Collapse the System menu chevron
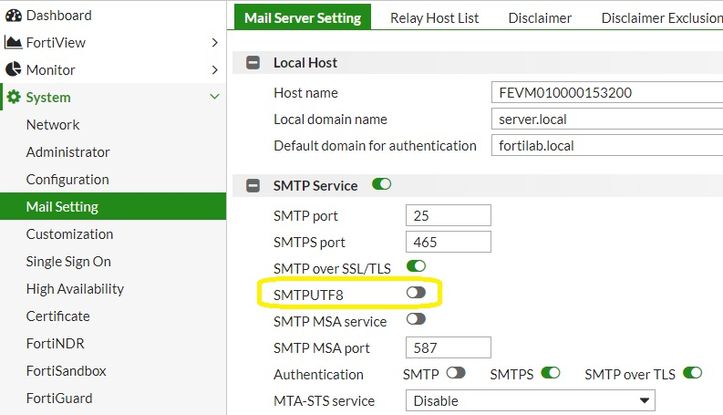 click(x=215, y=98)
